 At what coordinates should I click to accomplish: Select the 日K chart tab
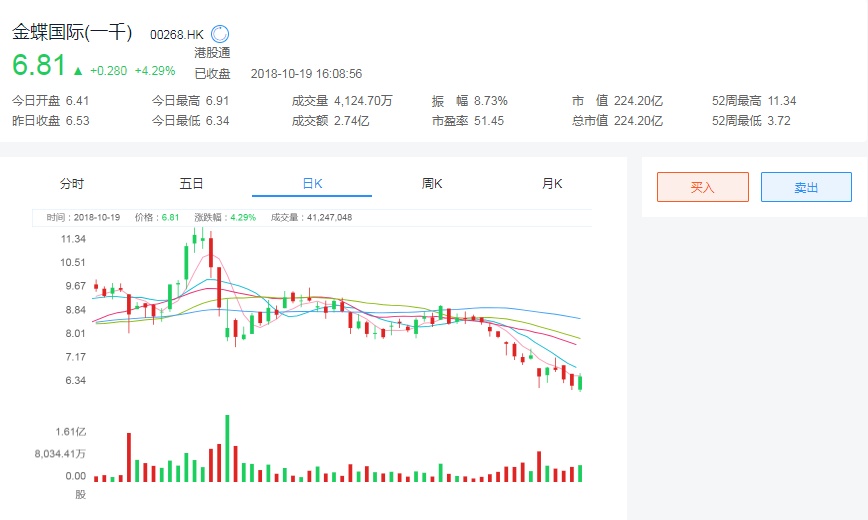tap(312, 184)
